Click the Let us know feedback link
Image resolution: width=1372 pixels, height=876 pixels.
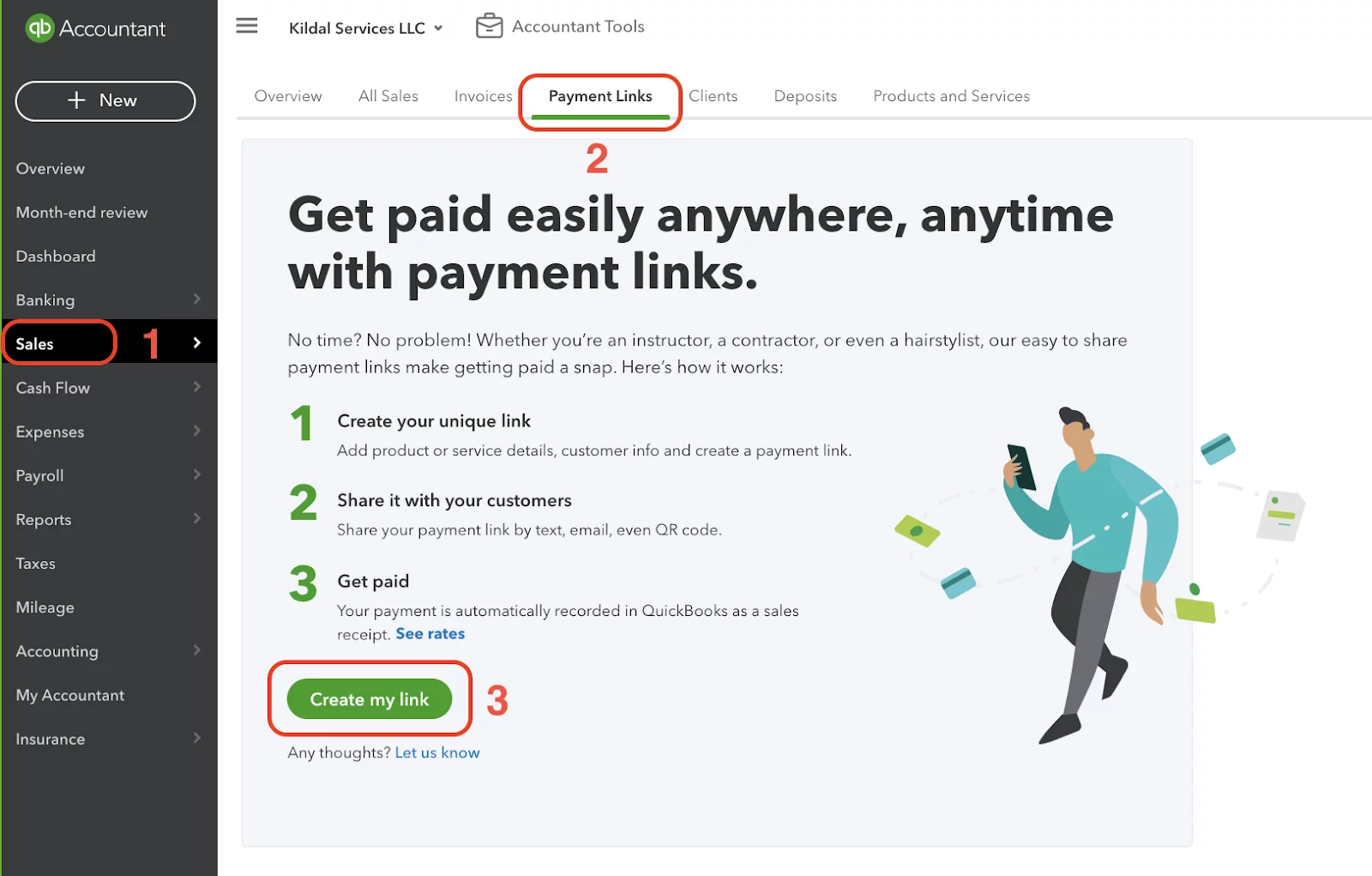click(x=437, y=752)
